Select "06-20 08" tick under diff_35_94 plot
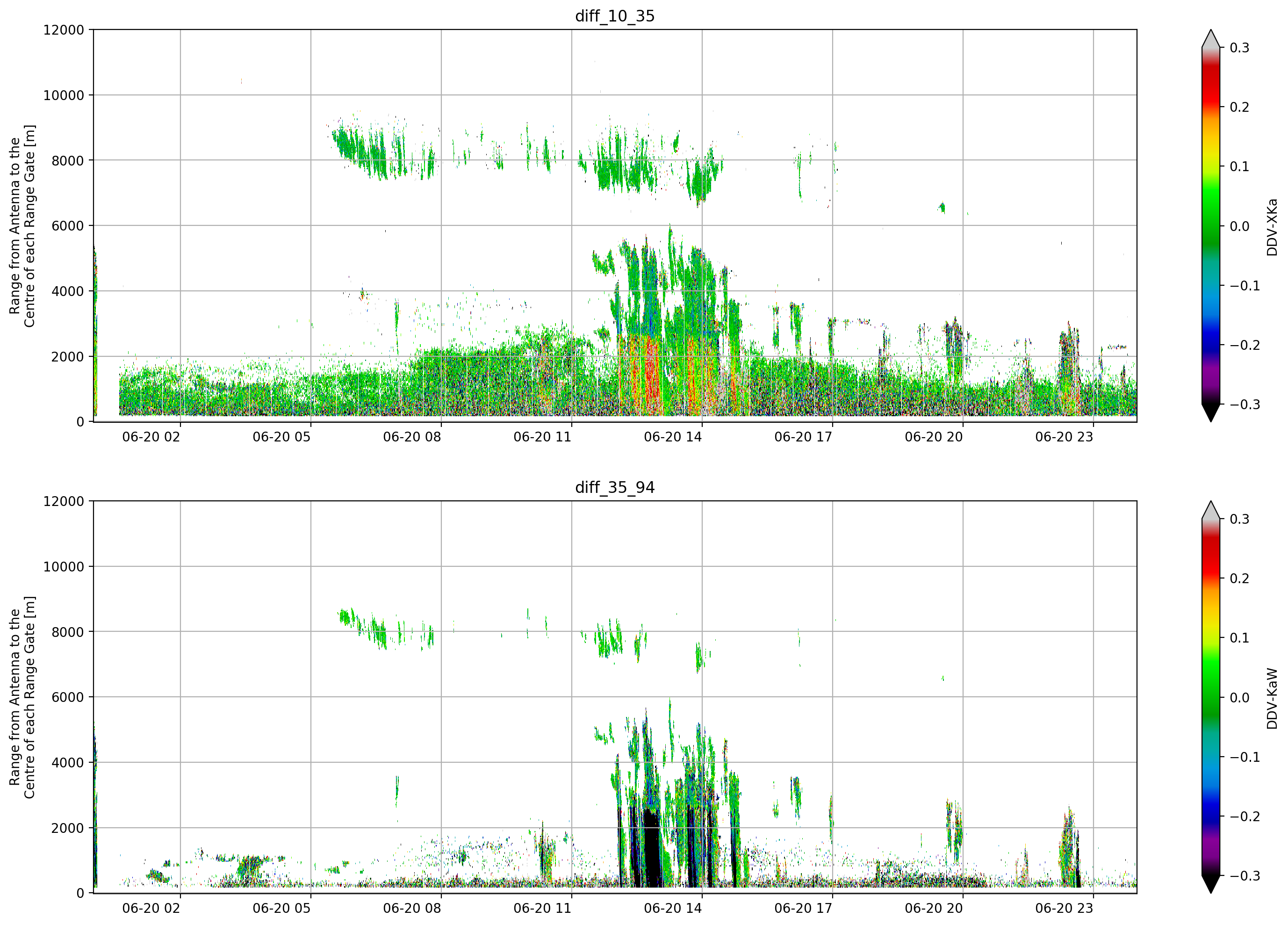This screenshot has height=925, width=1288. coord(412,909)
